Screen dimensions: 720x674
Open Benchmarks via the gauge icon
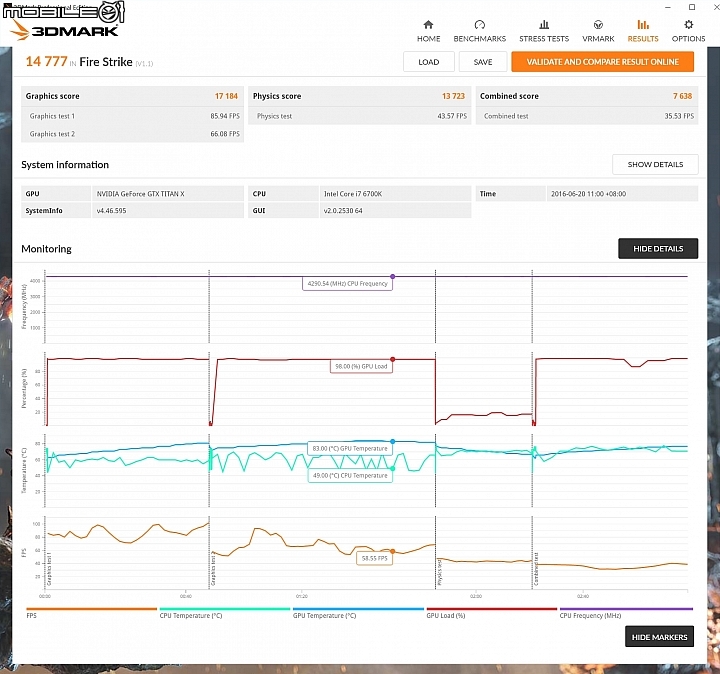pyautogui.click(x=479, y=24)
